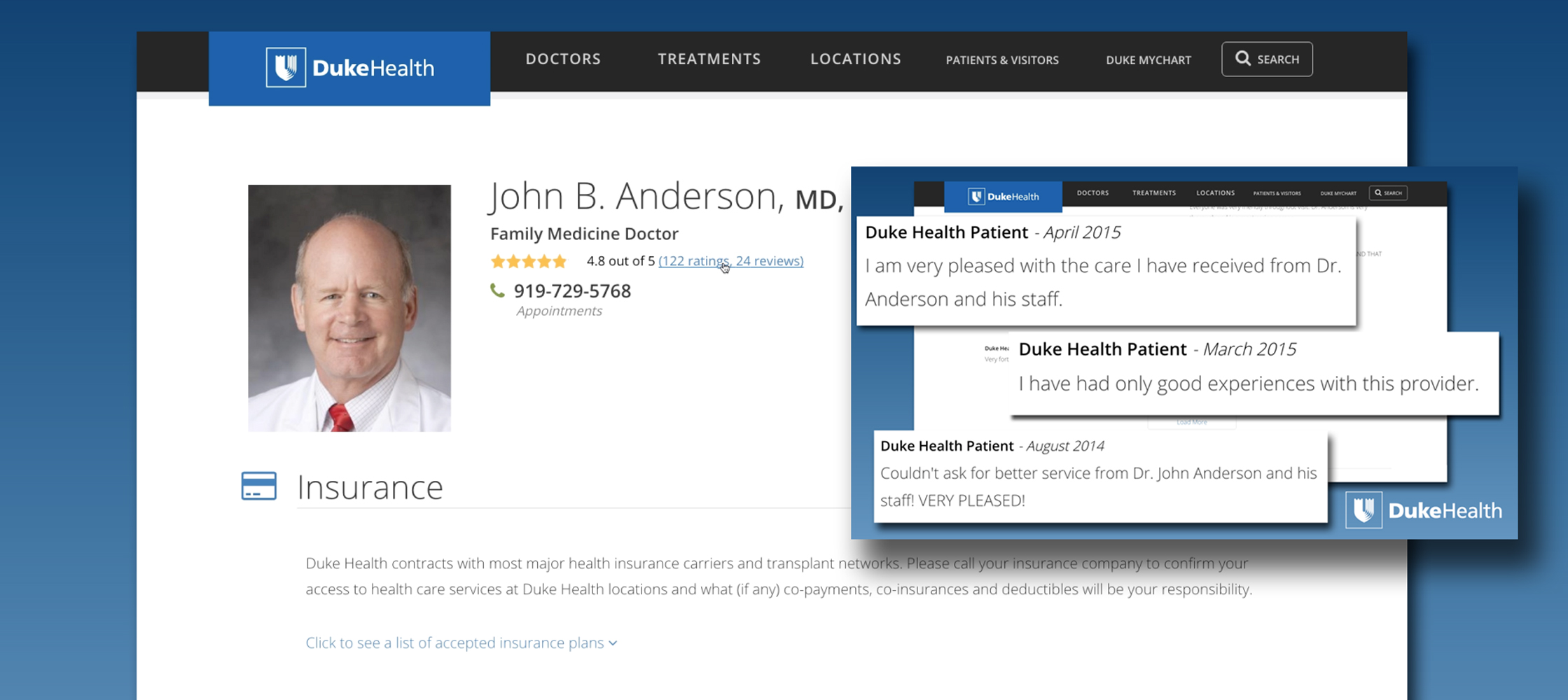1568x700 pixels.
Task: Open the TREATMENTS menu in main header
Action: (x=709, y=59)
